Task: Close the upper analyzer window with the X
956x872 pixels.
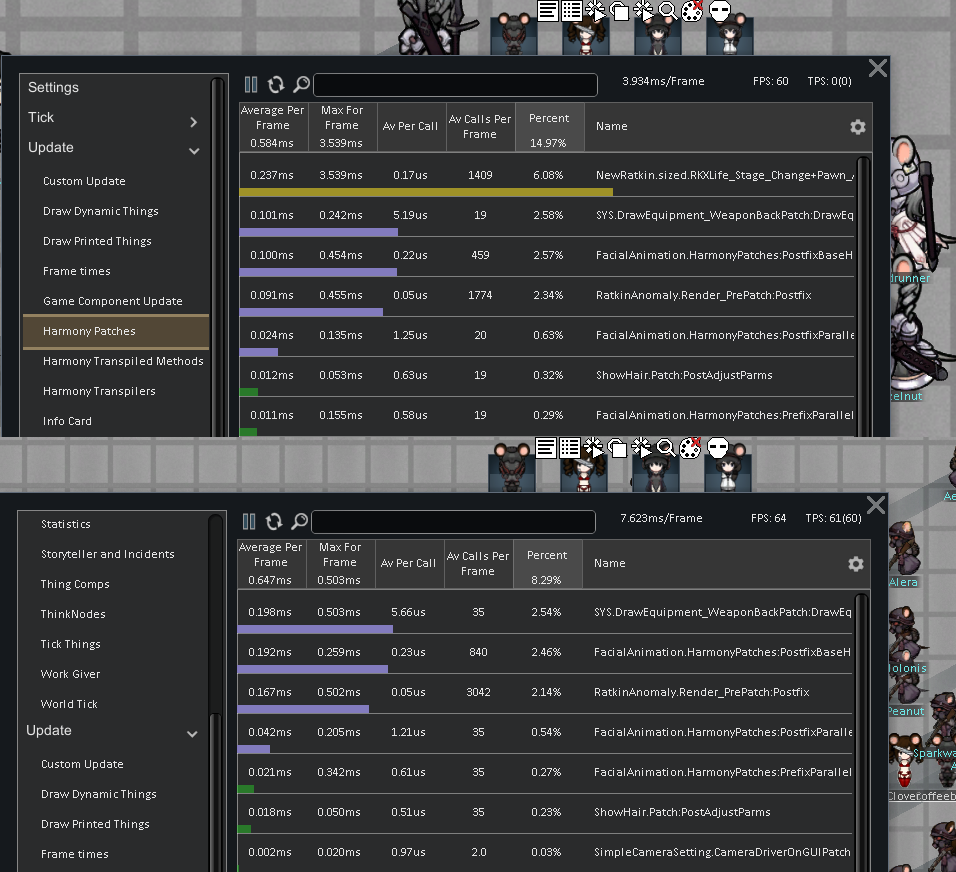Action: point(877,68)
